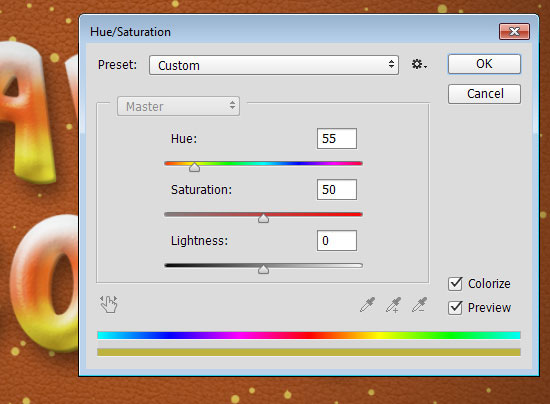Click the Hue/Saturation dialog title text
The width and height of the screenshot is (550, 404).
[x=130, y=32]
